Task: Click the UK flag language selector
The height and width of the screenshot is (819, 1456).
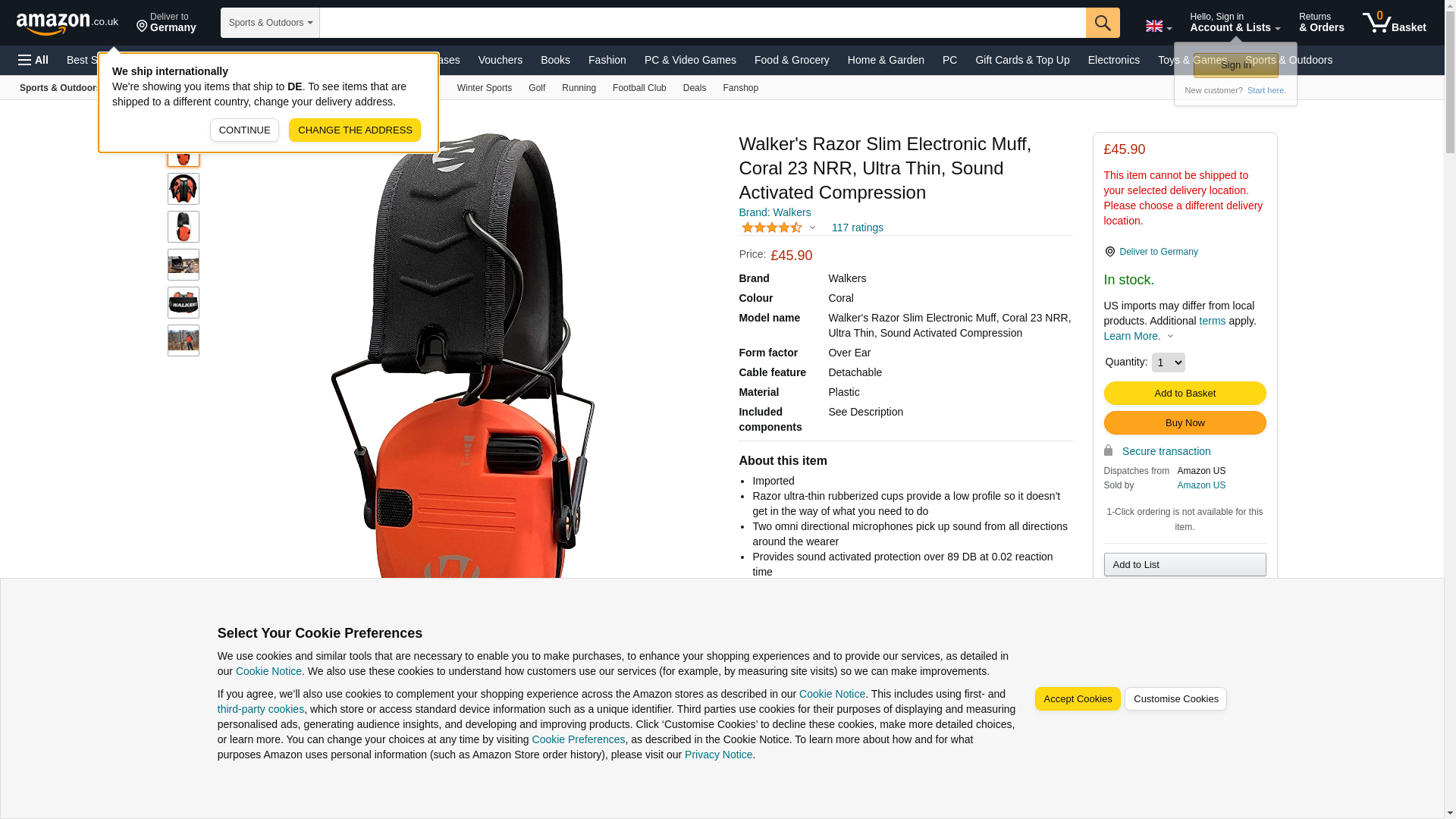Action: pyautogui.click(x=1158, y=26)
